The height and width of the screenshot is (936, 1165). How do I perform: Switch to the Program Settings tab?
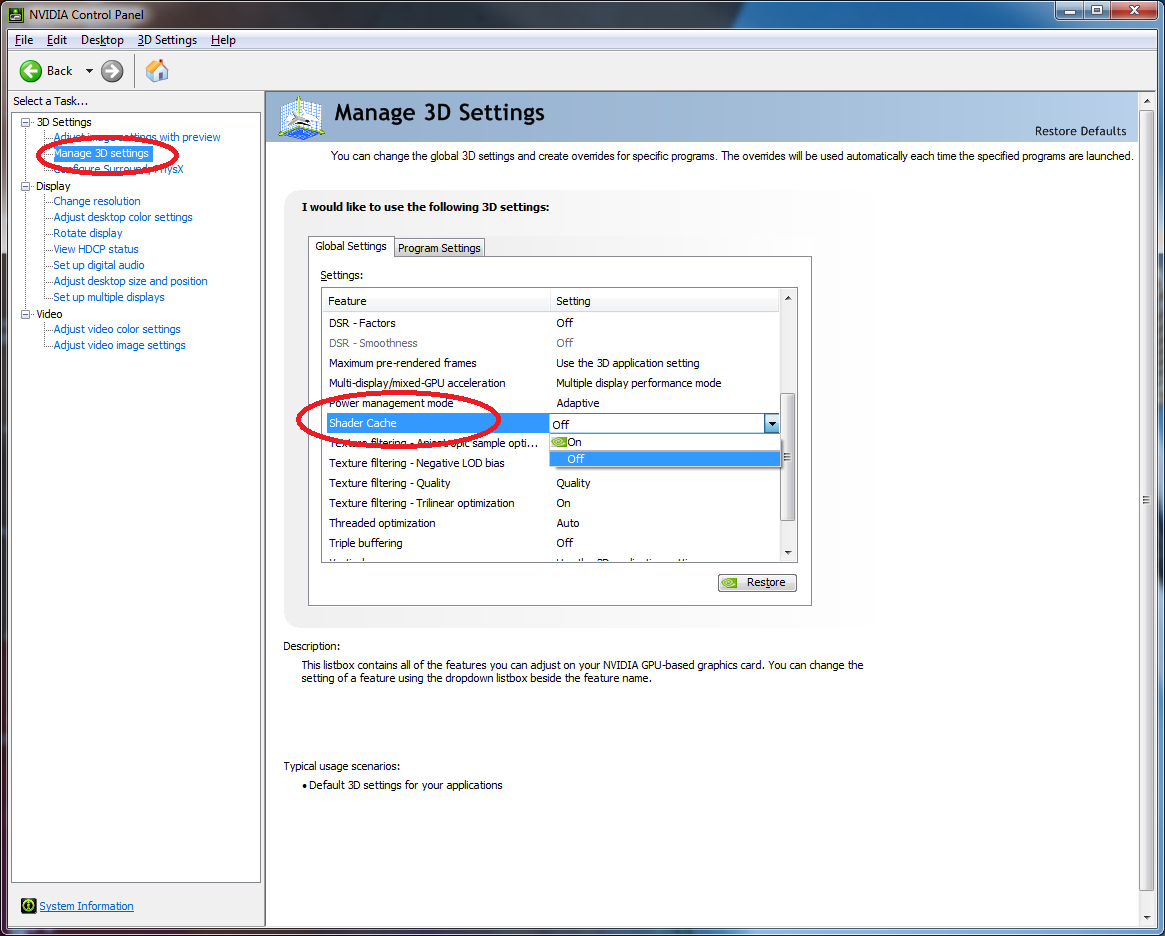[x=439, y=248]
